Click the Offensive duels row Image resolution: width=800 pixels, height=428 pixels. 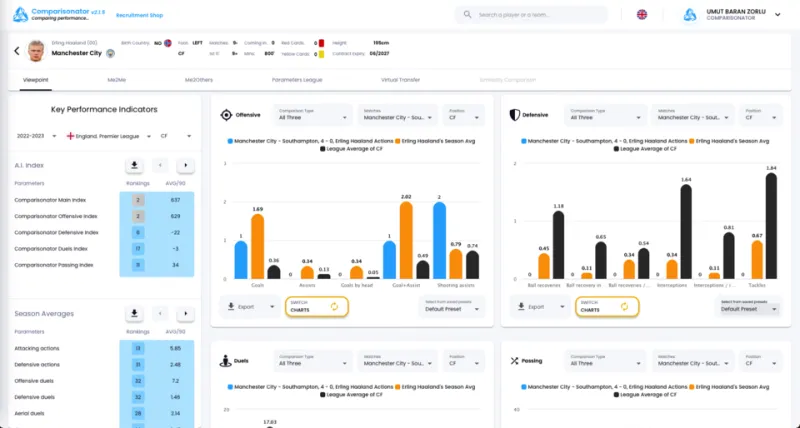[x=104, y=381]
